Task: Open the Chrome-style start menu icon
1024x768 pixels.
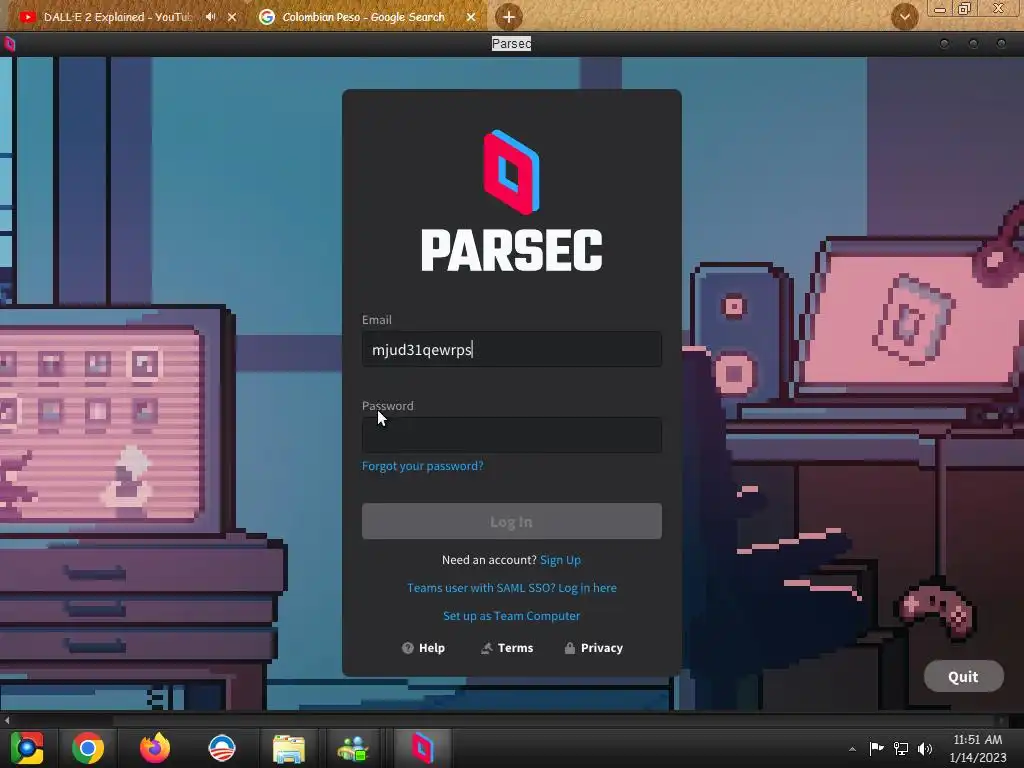Action: [27, 748]
